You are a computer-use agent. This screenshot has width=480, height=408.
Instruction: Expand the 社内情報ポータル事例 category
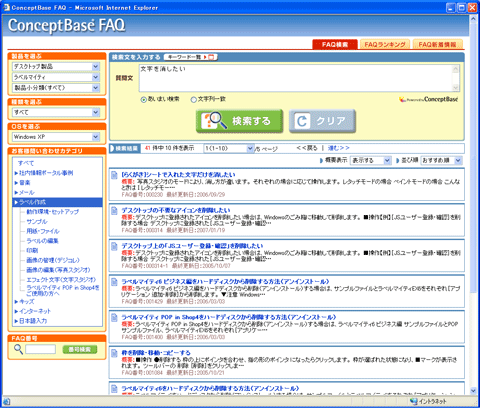pos(16,173)
